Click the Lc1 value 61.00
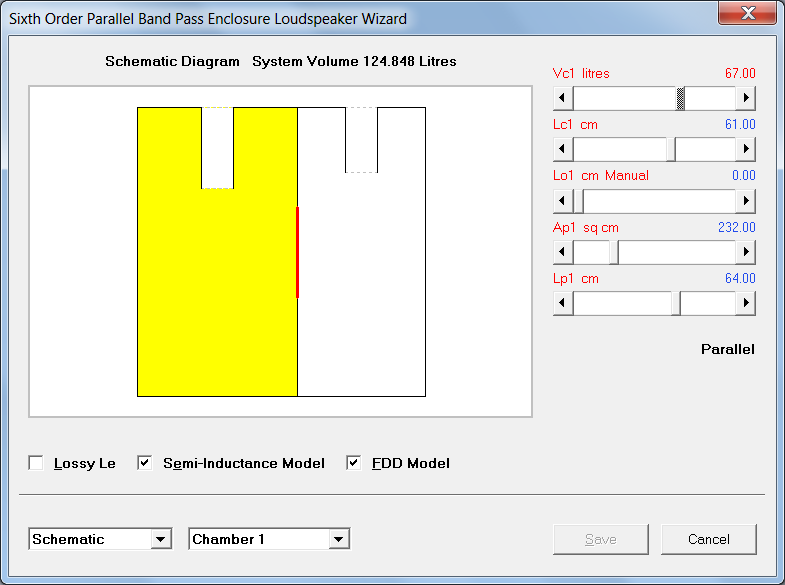The height and width of the screenshot is (585, 785). [740, 125]
